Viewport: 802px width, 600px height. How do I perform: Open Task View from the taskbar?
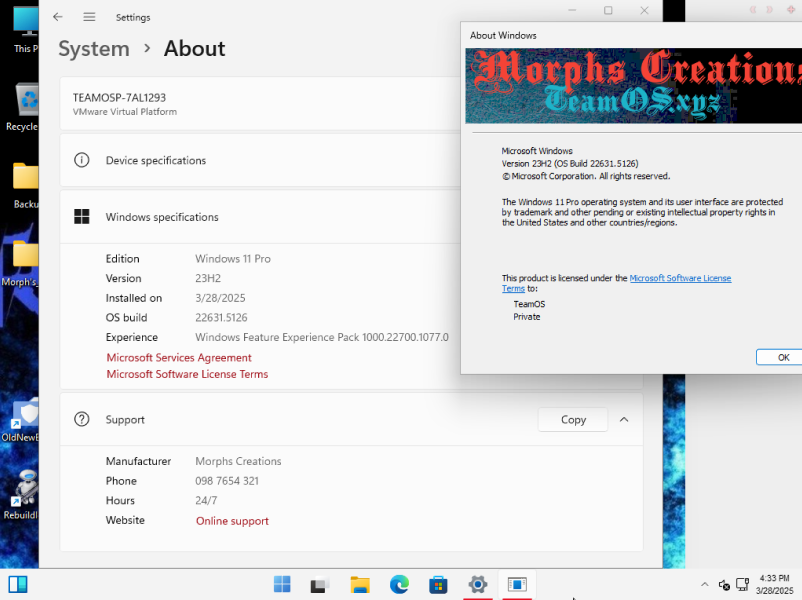[x=320, y=584]
